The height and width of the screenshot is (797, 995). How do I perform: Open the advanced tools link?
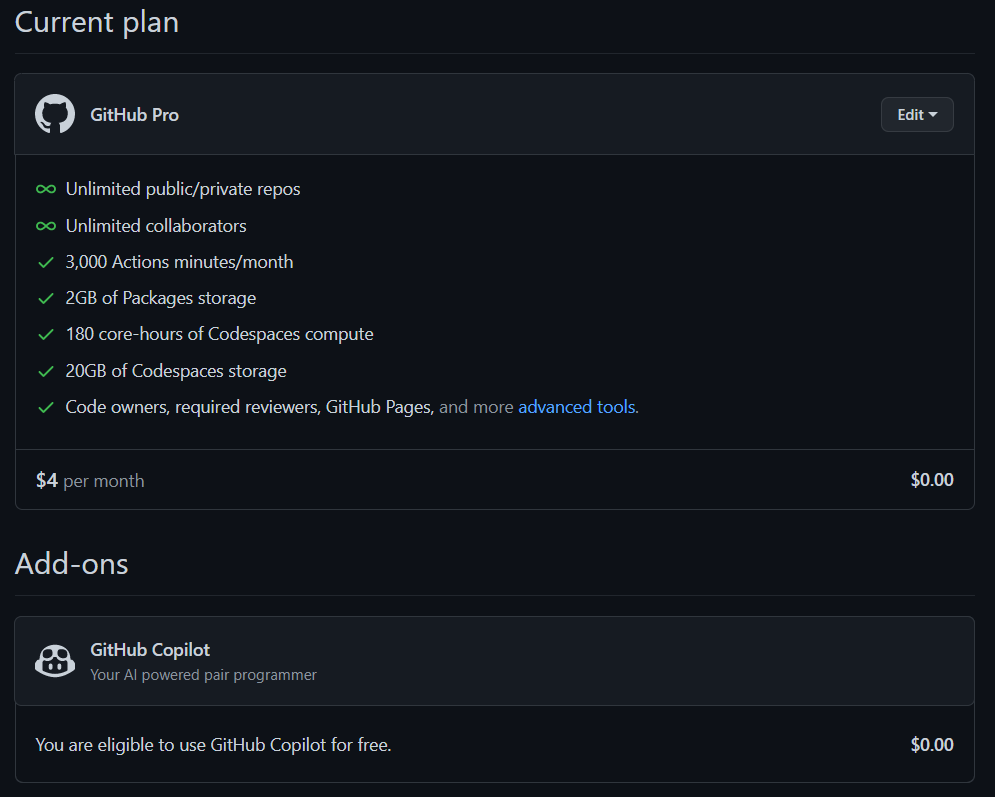coord(577,407)
